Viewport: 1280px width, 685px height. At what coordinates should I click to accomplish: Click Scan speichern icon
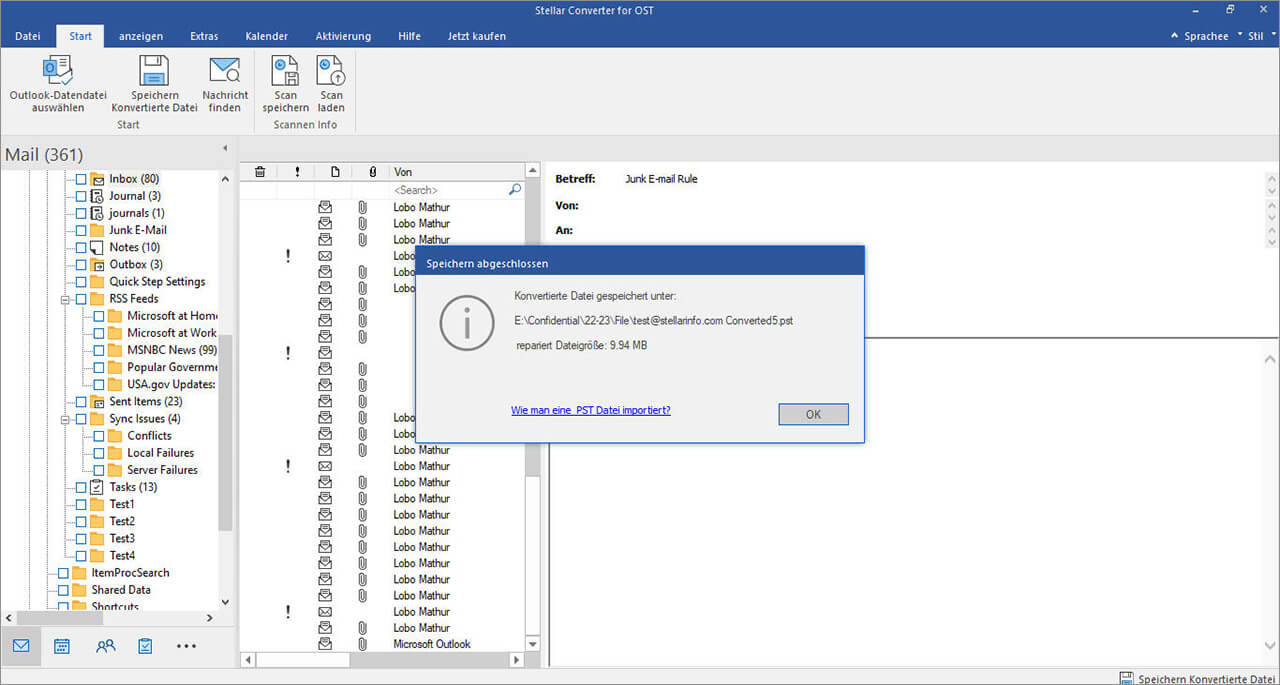point(285,71)
